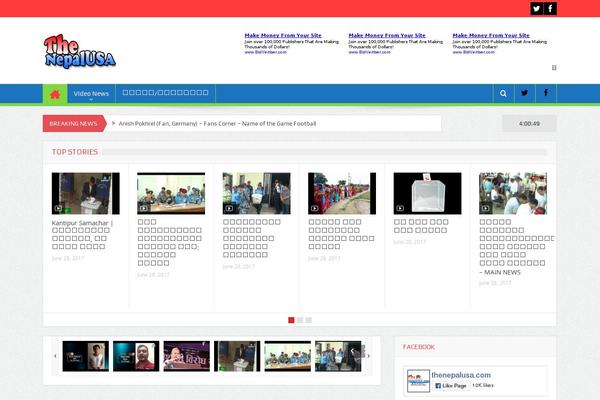Click next arrow of bottom video carousel
This screenshot has width=600, height=400.
pyautogui.click(x=368, y=356)
